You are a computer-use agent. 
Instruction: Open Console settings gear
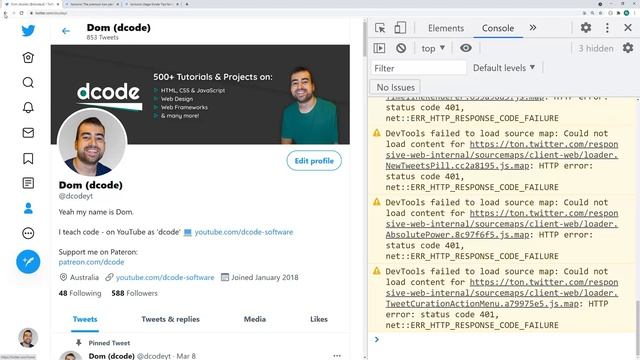[628, 48]
